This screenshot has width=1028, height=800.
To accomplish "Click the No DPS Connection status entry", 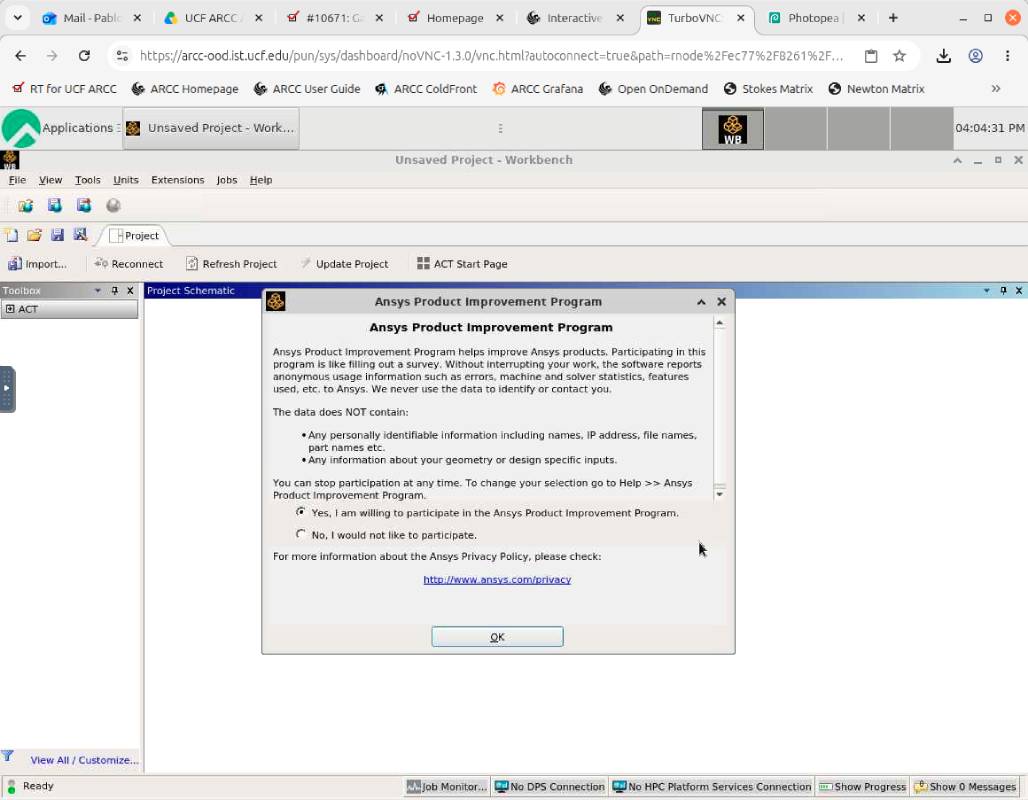I will [549, 786].
